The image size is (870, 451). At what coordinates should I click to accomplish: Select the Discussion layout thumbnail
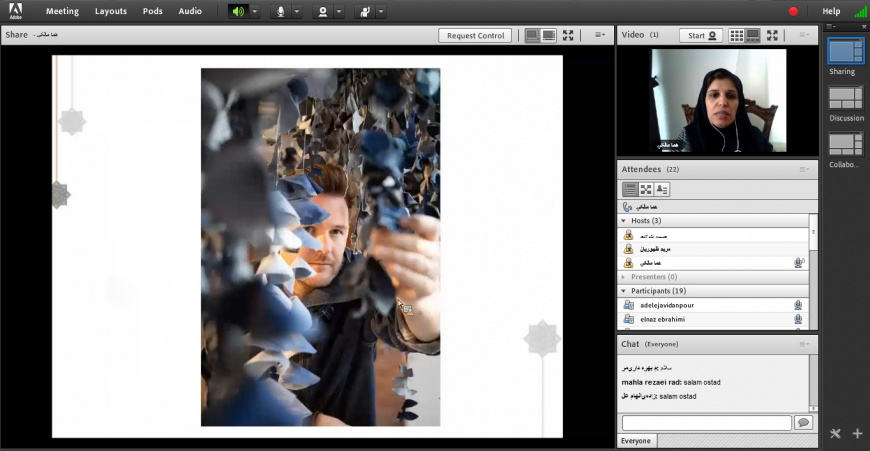point(846,98)
